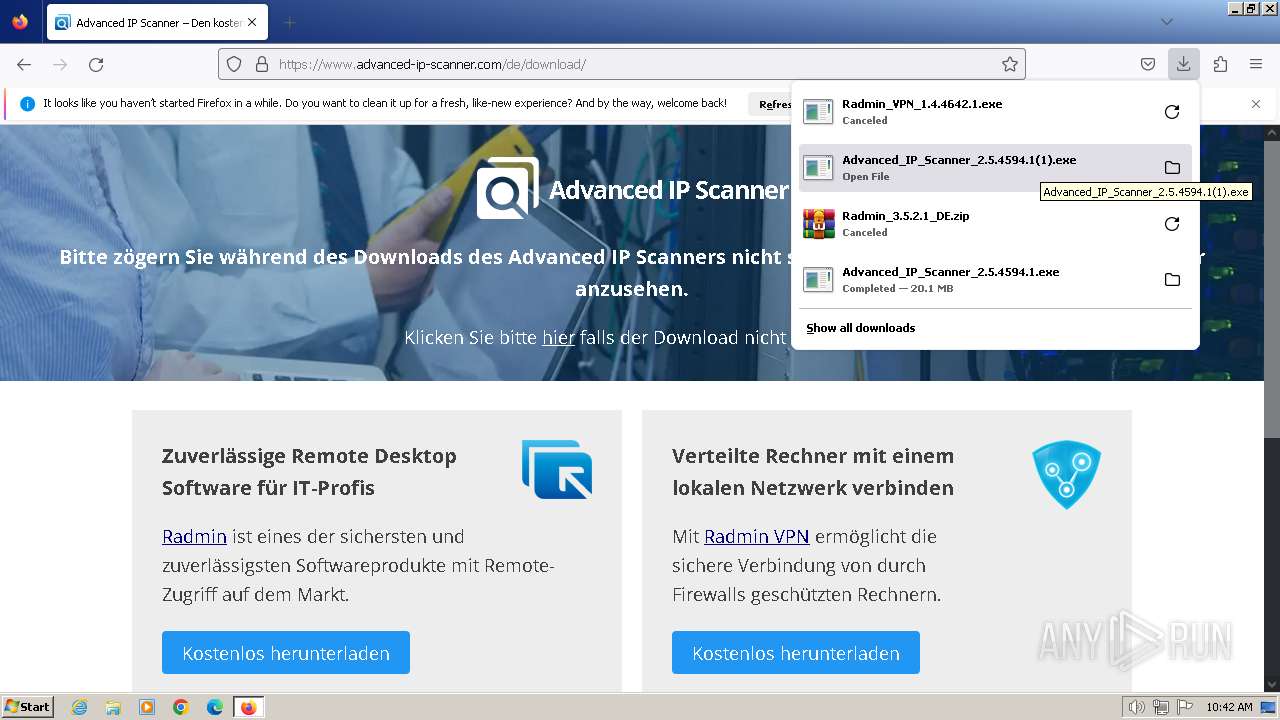Click the padlock site security icon
This screenshot has width=1280, height=720.
262,64
